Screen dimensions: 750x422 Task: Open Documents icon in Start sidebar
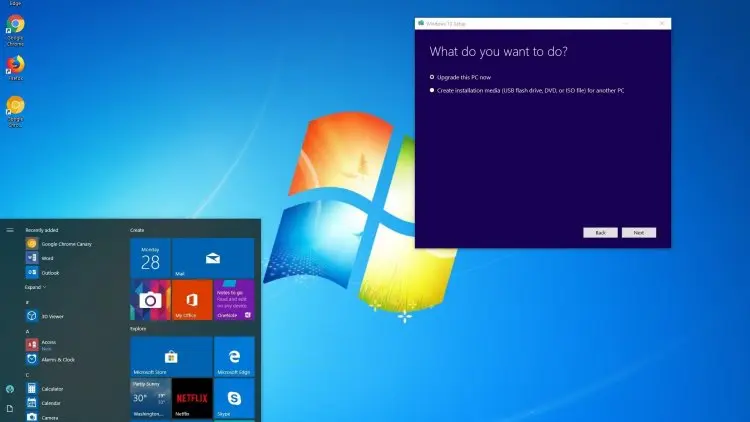[10, 409]
